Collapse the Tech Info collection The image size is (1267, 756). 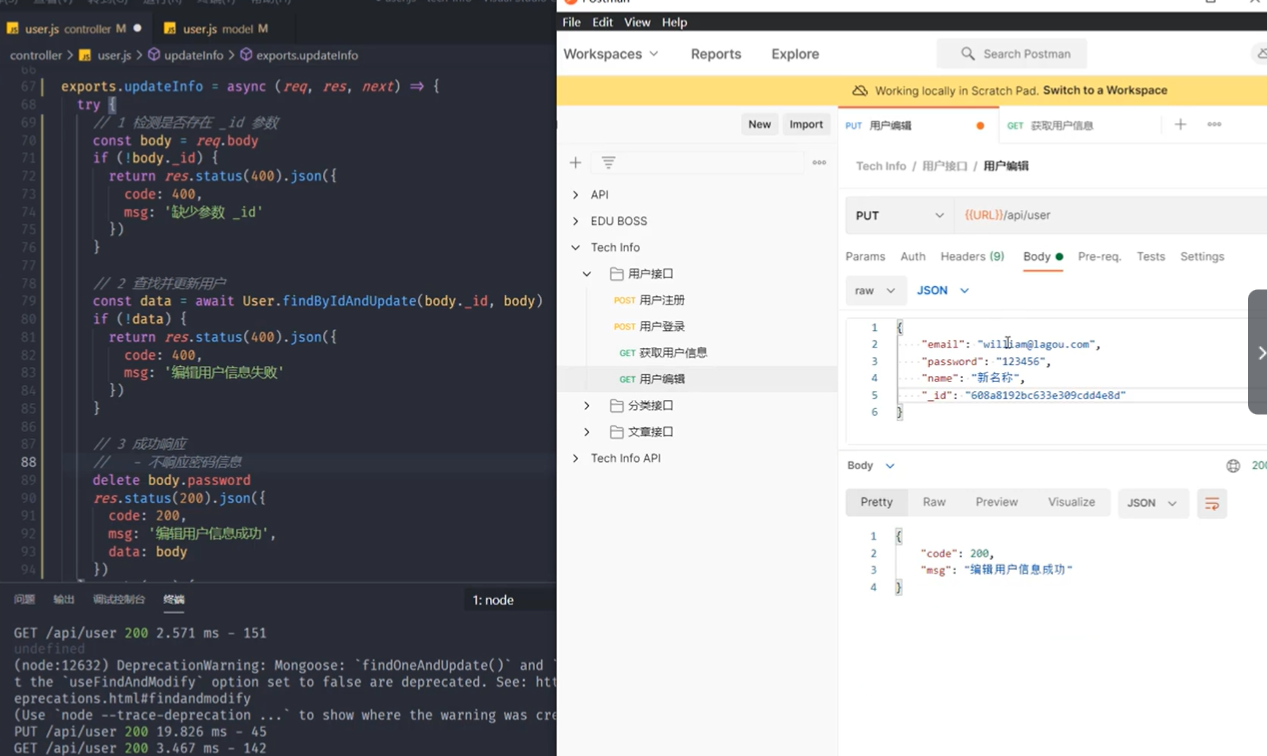click(x=575, y=247)
